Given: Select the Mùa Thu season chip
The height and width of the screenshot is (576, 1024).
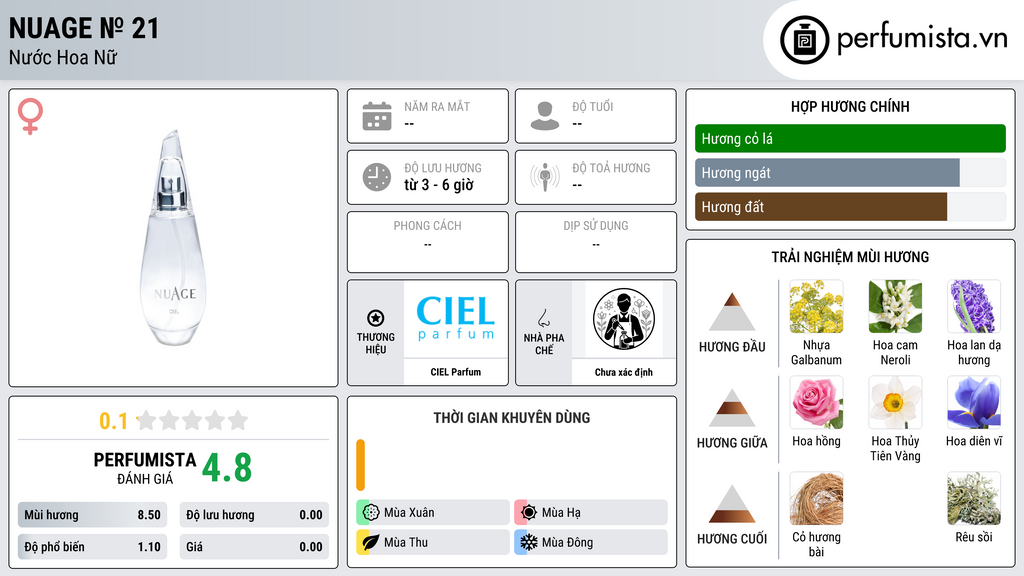Looking at the screenshot, I should pyautogui.click(x=432, y=542).
